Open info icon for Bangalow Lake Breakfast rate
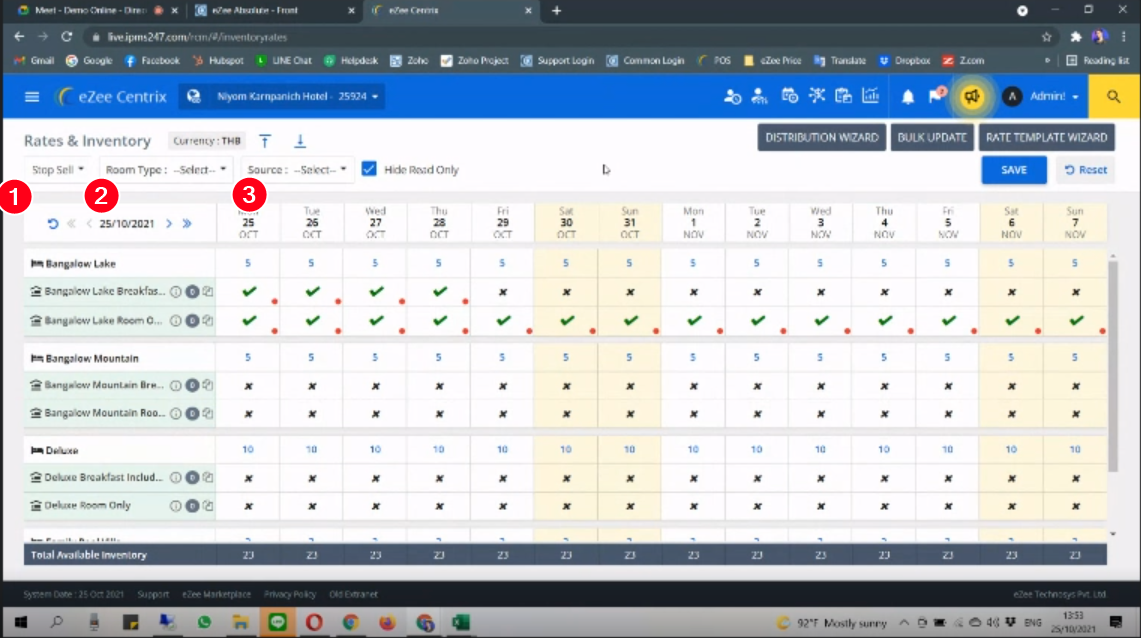 click(175, 293)
